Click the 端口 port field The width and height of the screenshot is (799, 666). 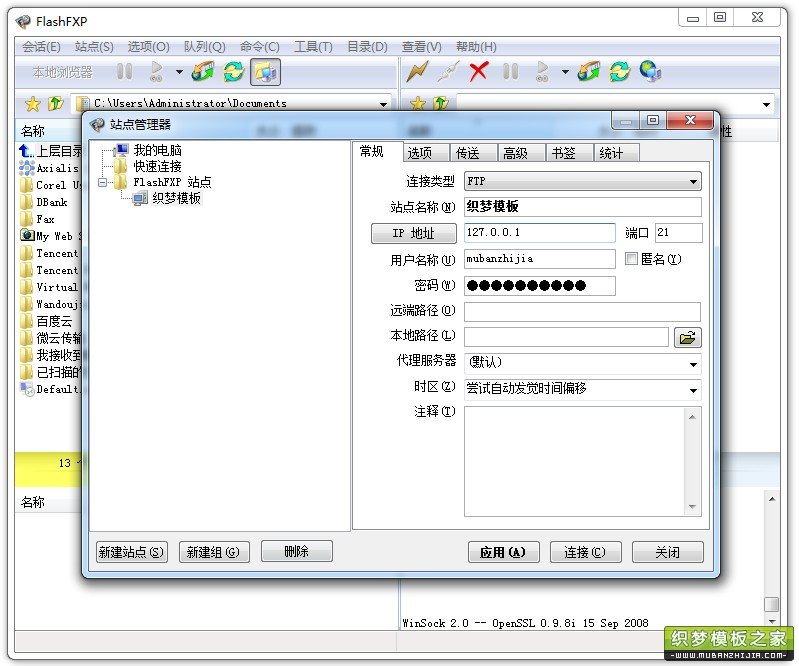coord(678,233)
